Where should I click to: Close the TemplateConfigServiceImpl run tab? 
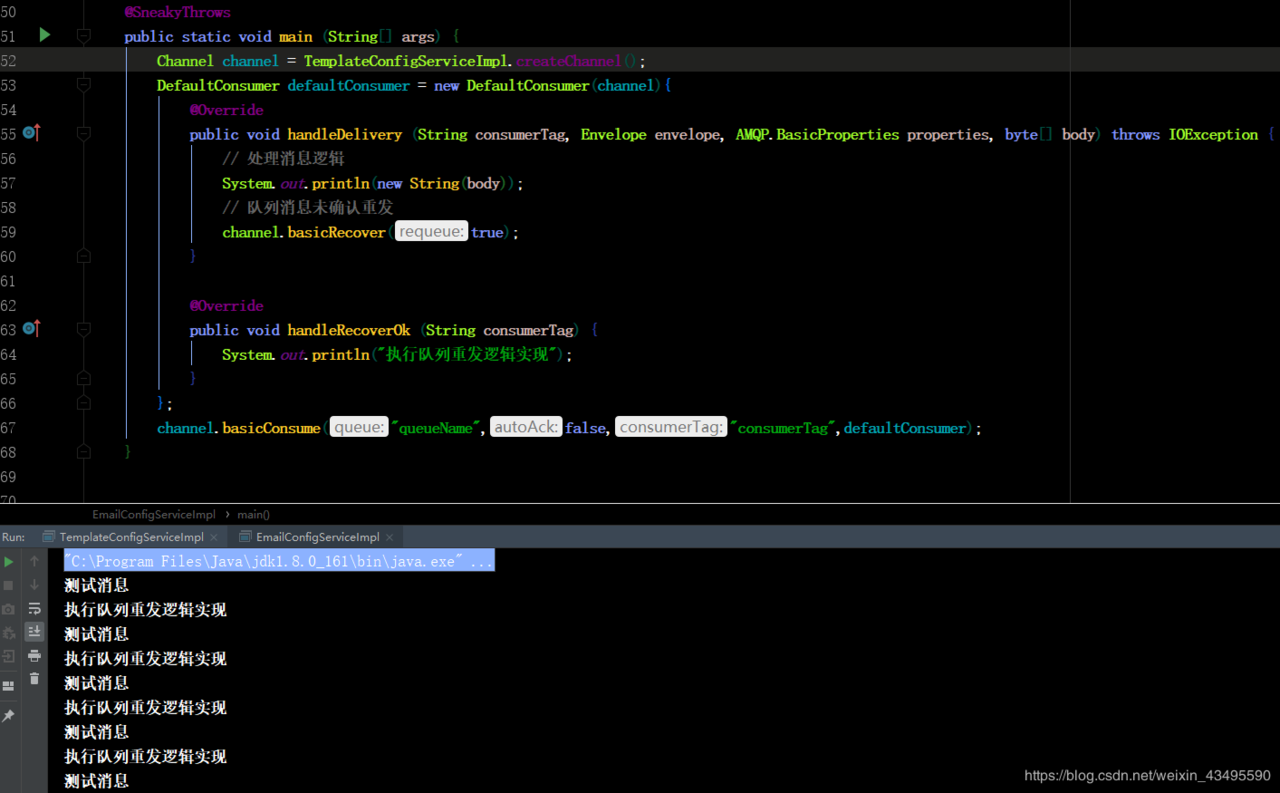212,537
